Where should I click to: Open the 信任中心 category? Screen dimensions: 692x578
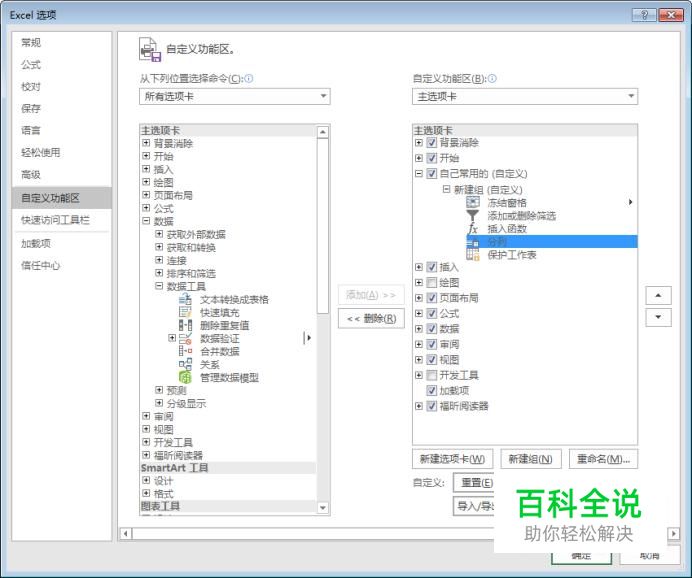coord(61,266)
